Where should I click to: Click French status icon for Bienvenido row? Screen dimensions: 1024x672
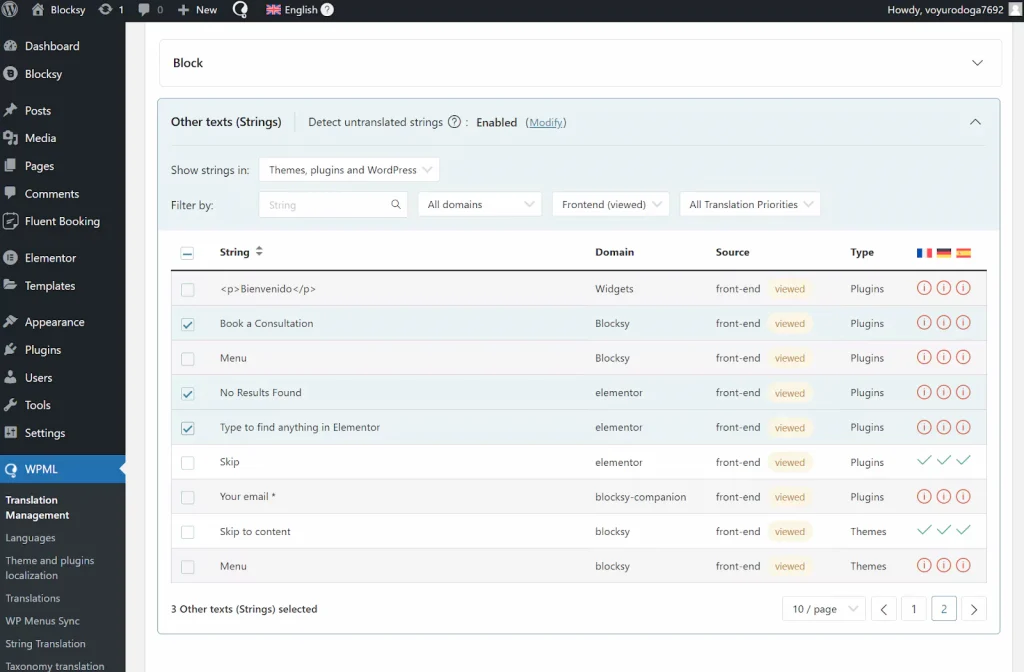(924, 288)
